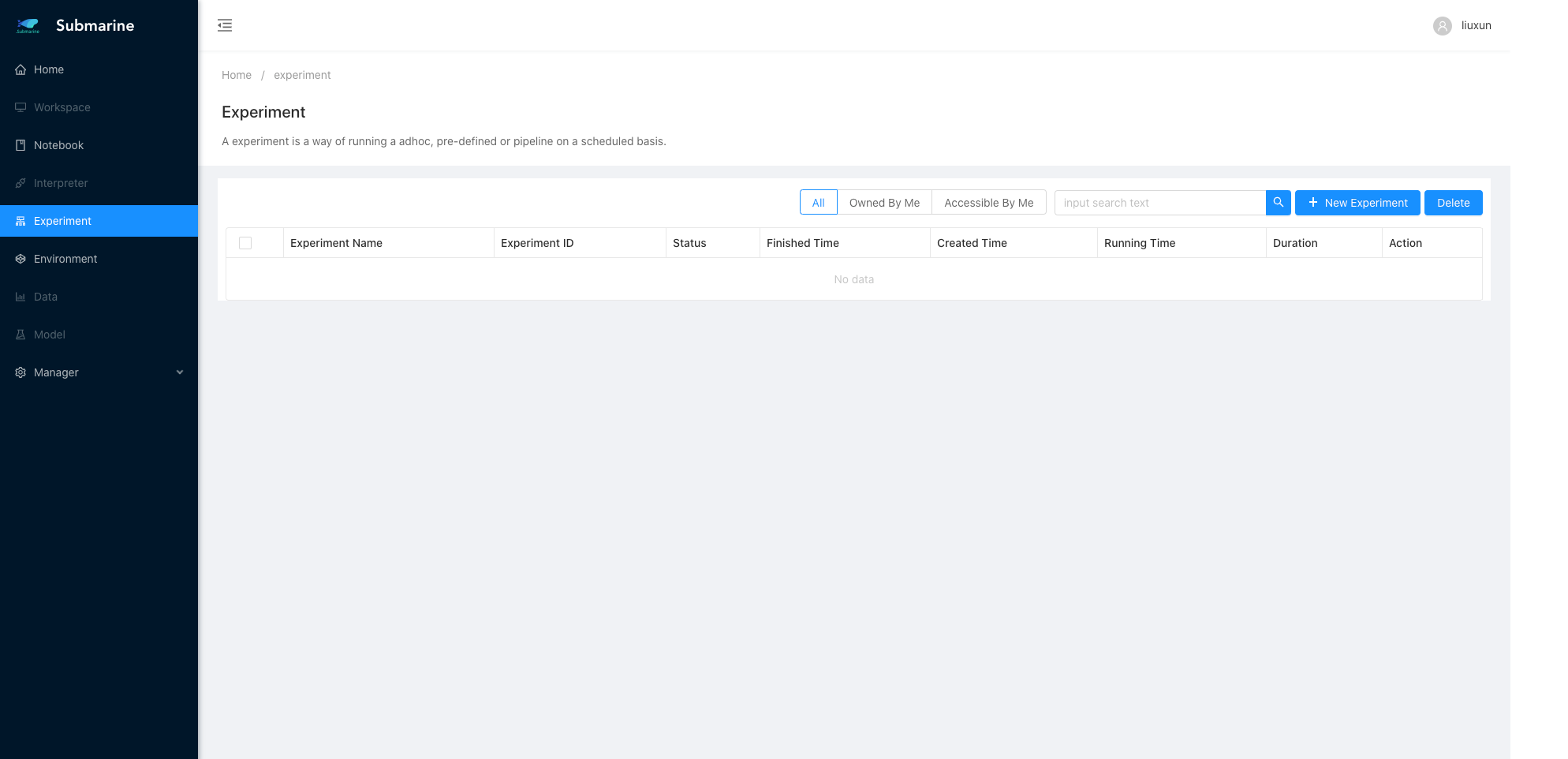Image resolution: width=1568 pixels, height=759 pixels.
Task: Open the Environment menu item
Action: point(99,259)
